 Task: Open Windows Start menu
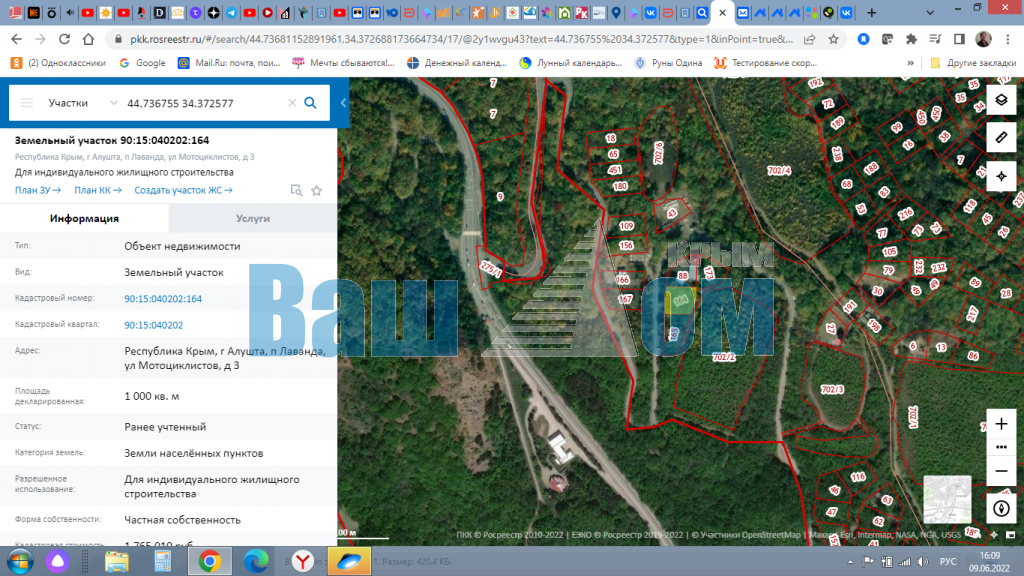20,561
